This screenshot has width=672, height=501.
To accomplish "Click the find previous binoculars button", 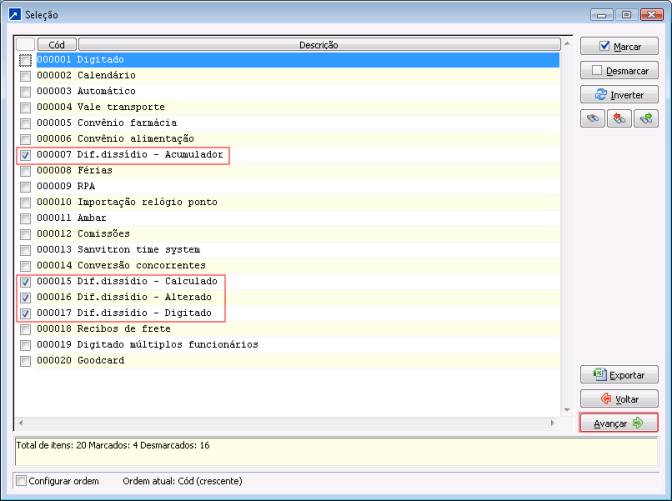I will point(619,119).
